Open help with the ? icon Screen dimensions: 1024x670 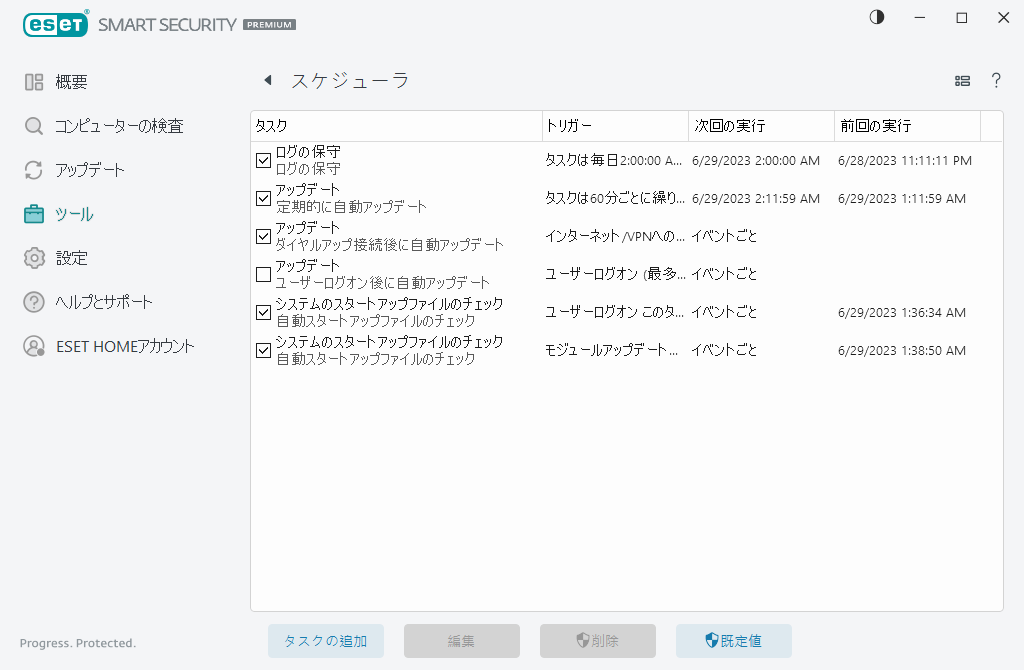(996, 80)
